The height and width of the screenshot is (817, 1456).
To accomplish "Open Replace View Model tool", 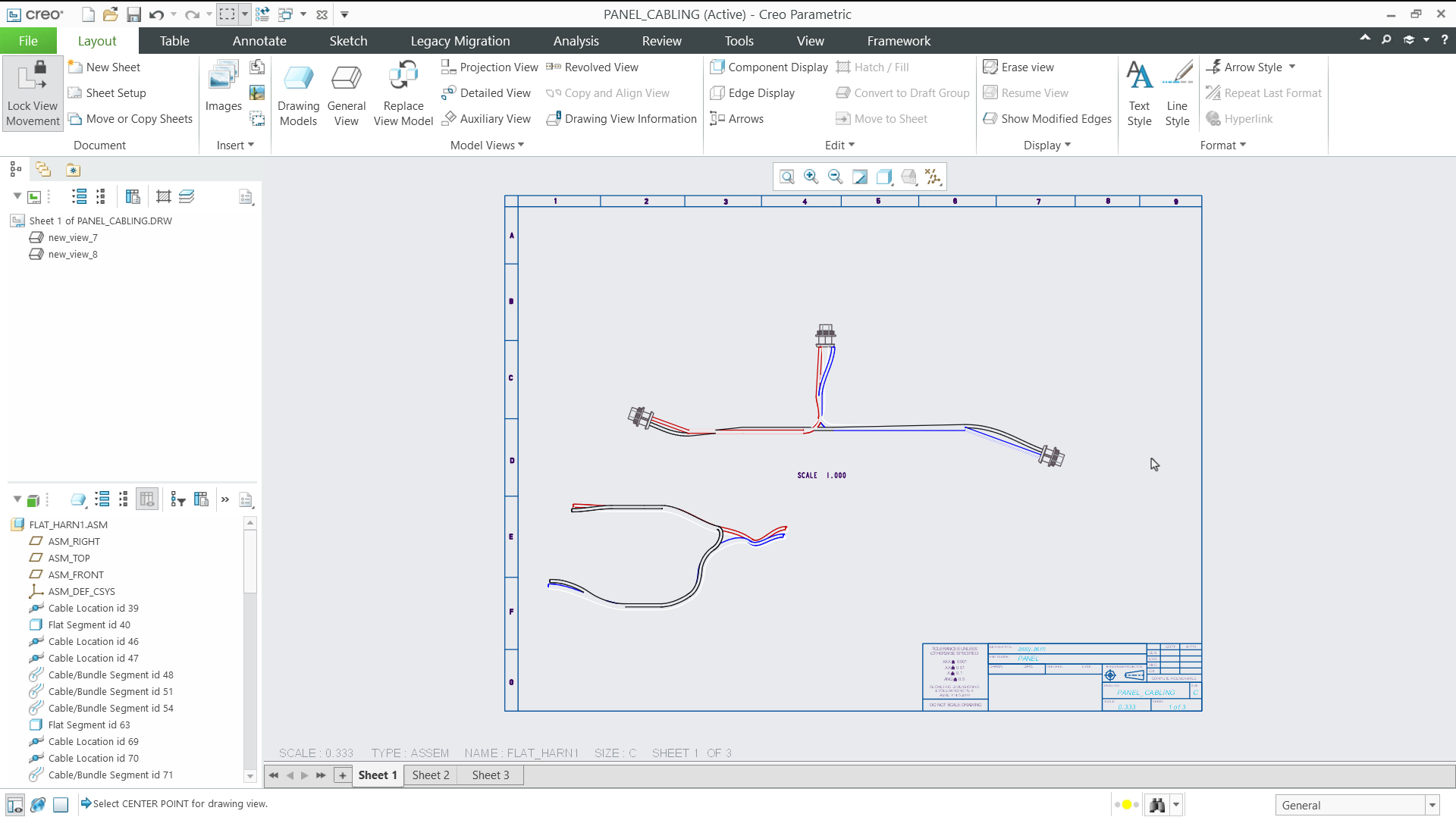I will pyautogui.click(x=403, y=93).
